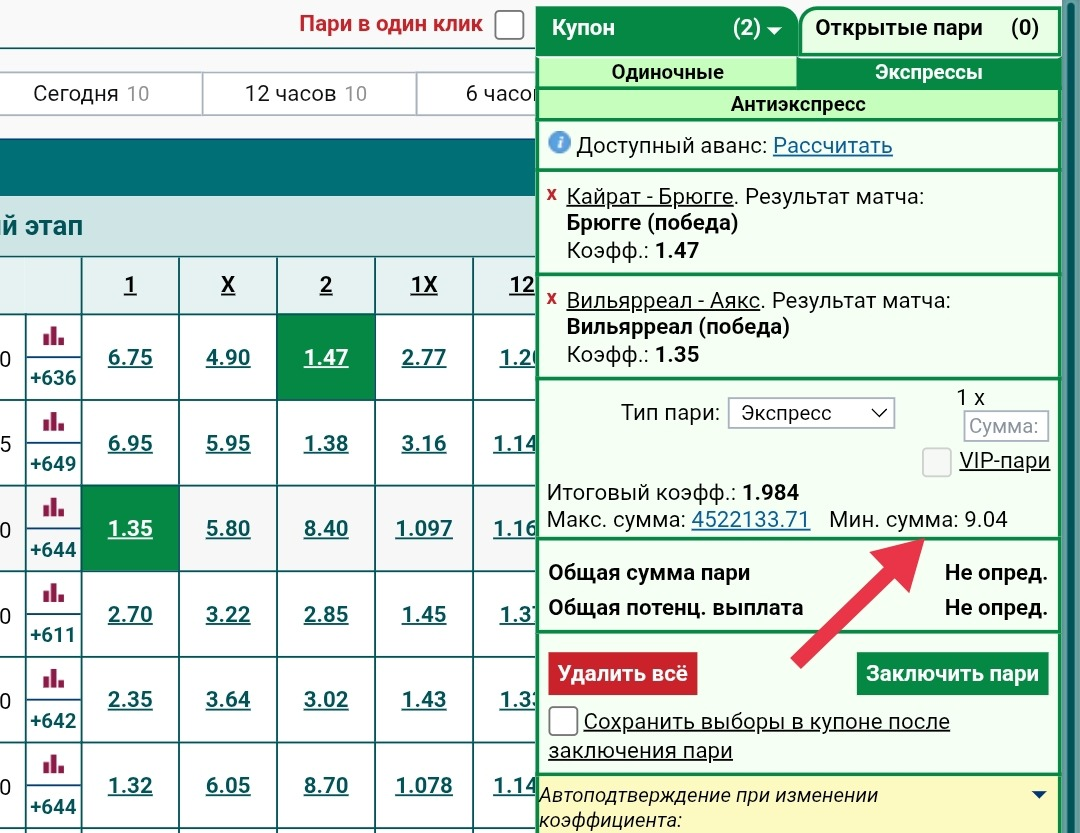Screen dimensions: 1080x833
Task: Enable the Пари в один клик checkbox
Action: point(510,25)
